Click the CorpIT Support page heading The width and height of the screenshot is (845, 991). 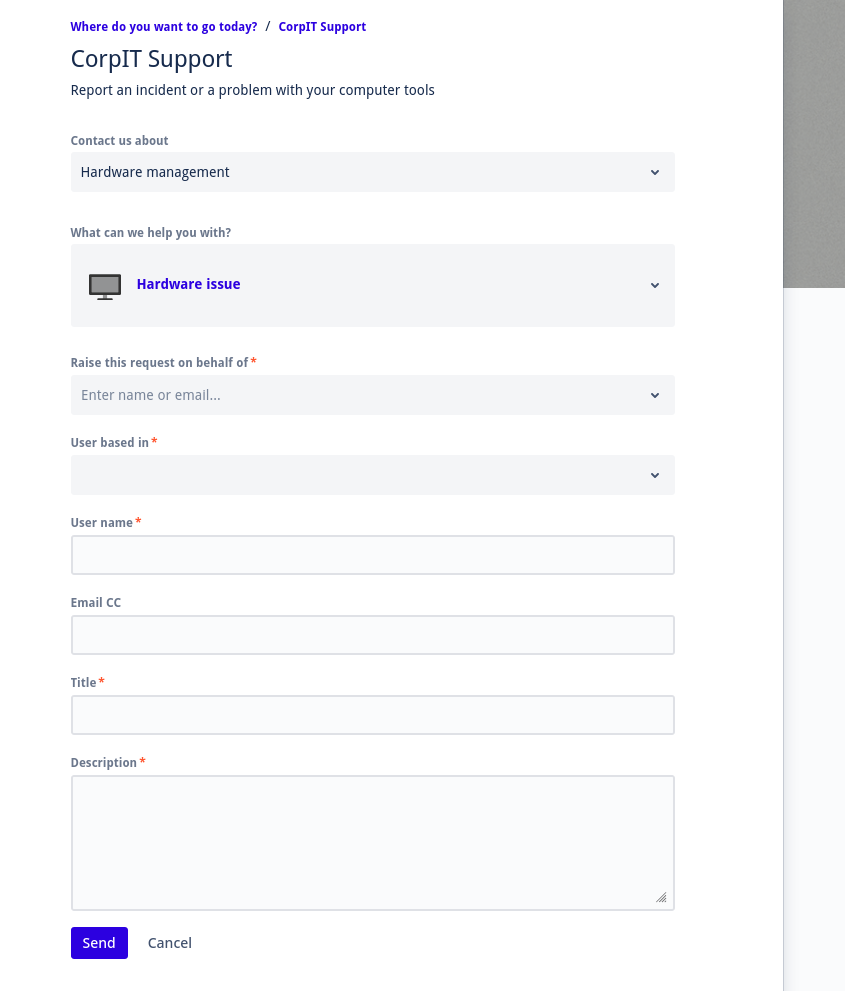pyautogui.click(x=151, y=59)
